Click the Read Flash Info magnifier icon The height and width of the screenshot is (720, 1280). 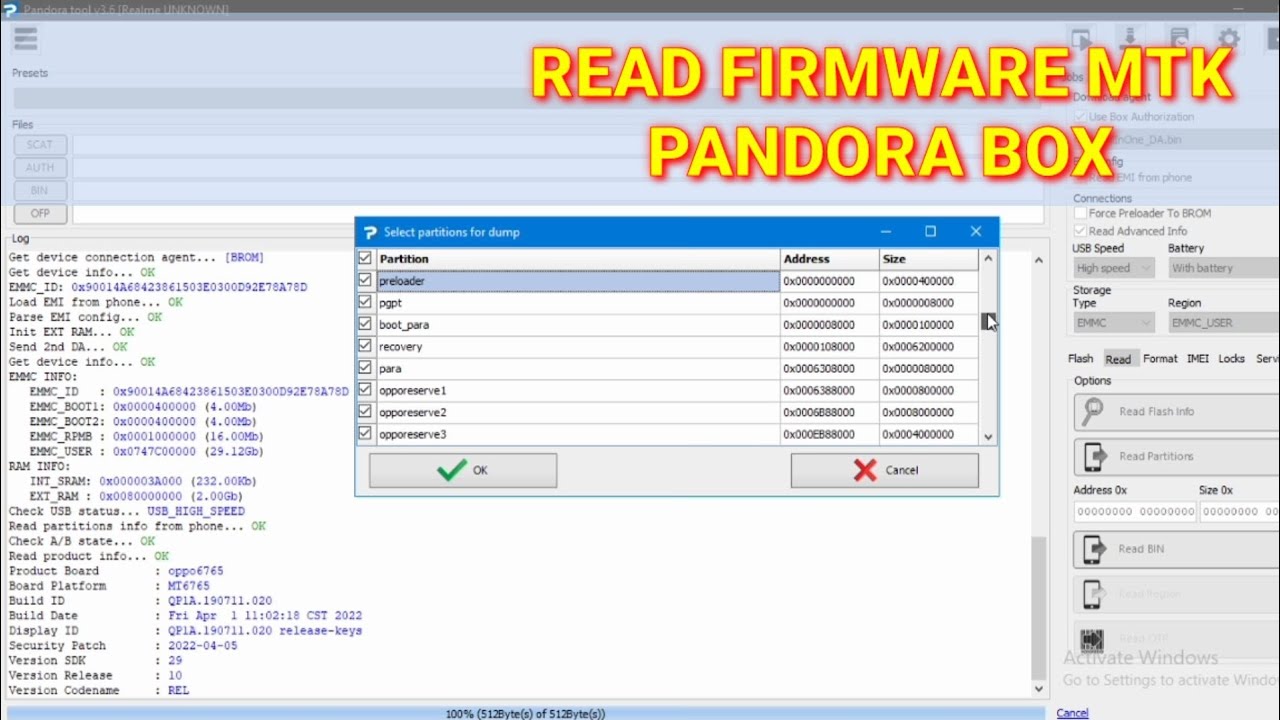click(1093, 411)
